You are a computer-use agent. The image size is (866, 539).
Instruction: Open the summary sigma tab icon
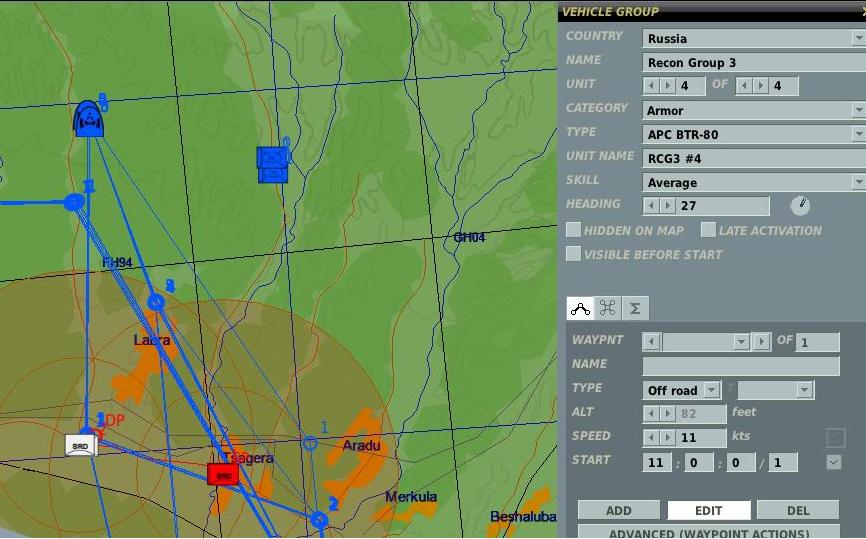click(635, 308)
